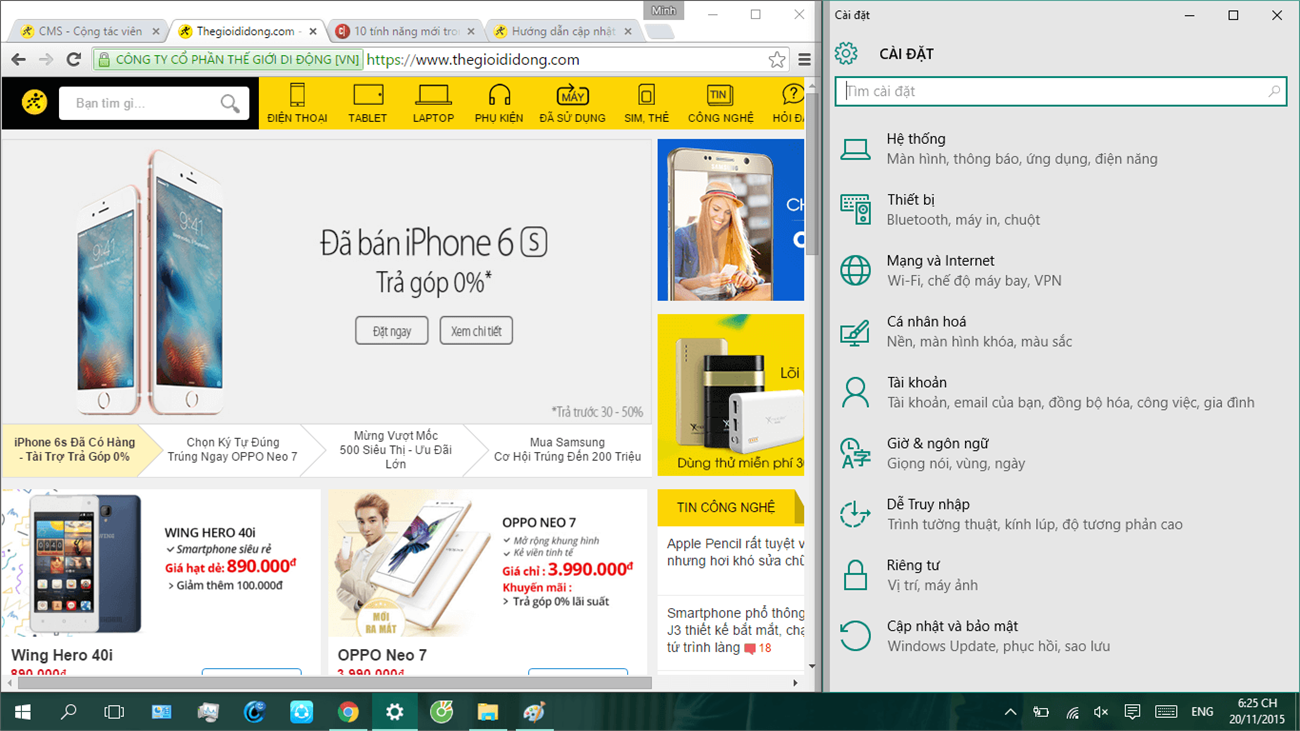Open Hệ thống settings category
This screenshot has width=1300, height=731.
[x=1062, y=149]
